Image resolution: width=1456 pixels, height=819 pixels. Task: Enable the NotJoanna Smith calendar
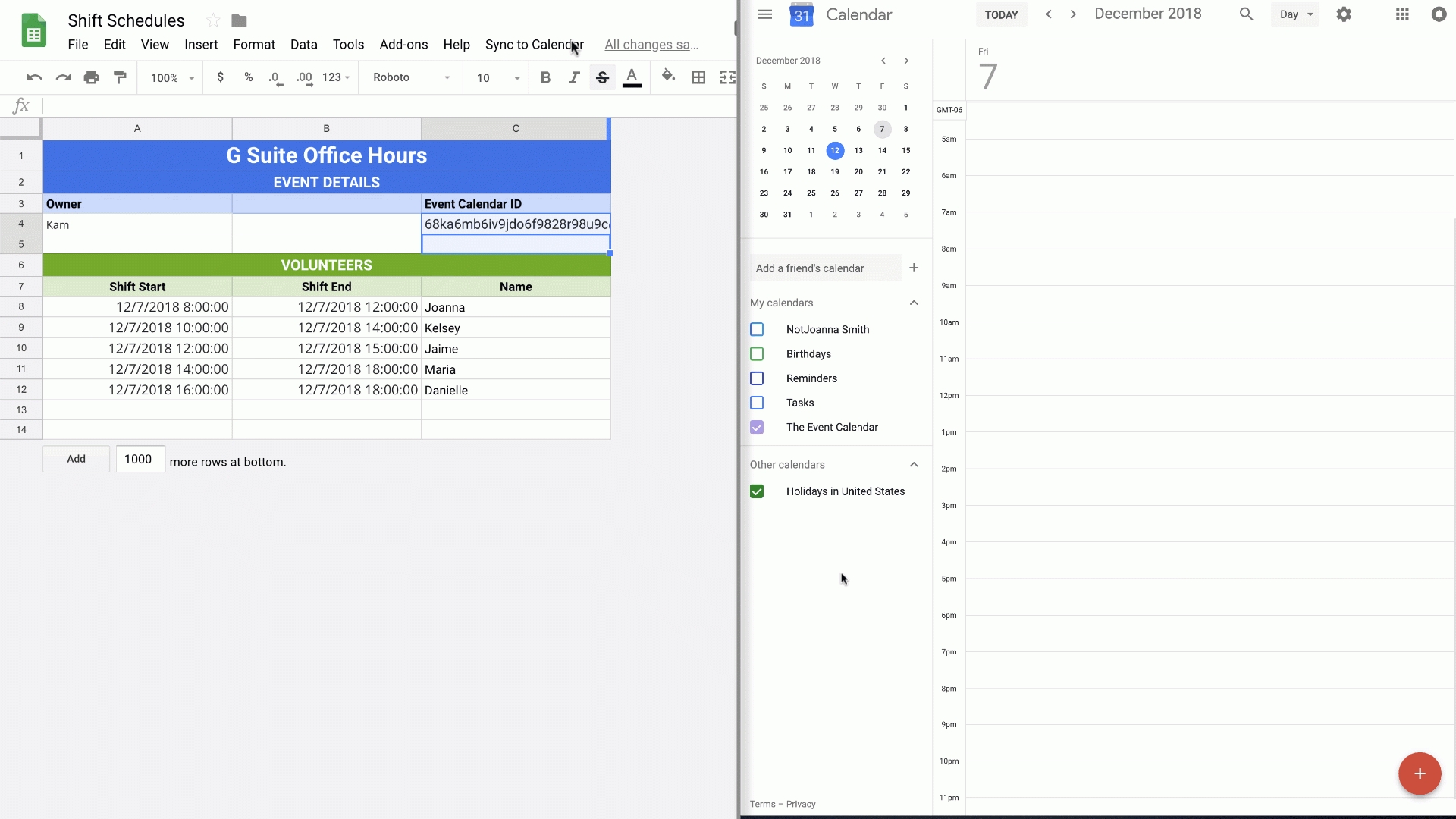pyautogui.click(x=757, y=329)
